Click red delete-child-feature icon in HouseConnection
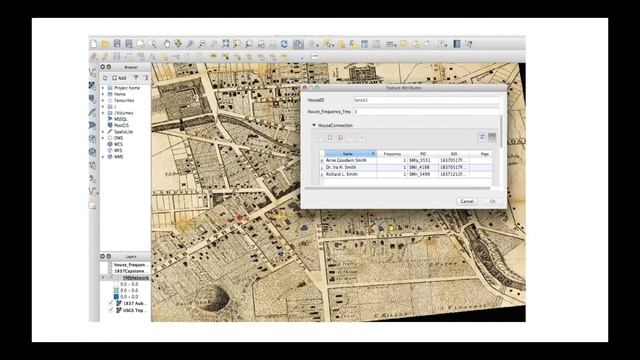640x360 pixels. 340,138
